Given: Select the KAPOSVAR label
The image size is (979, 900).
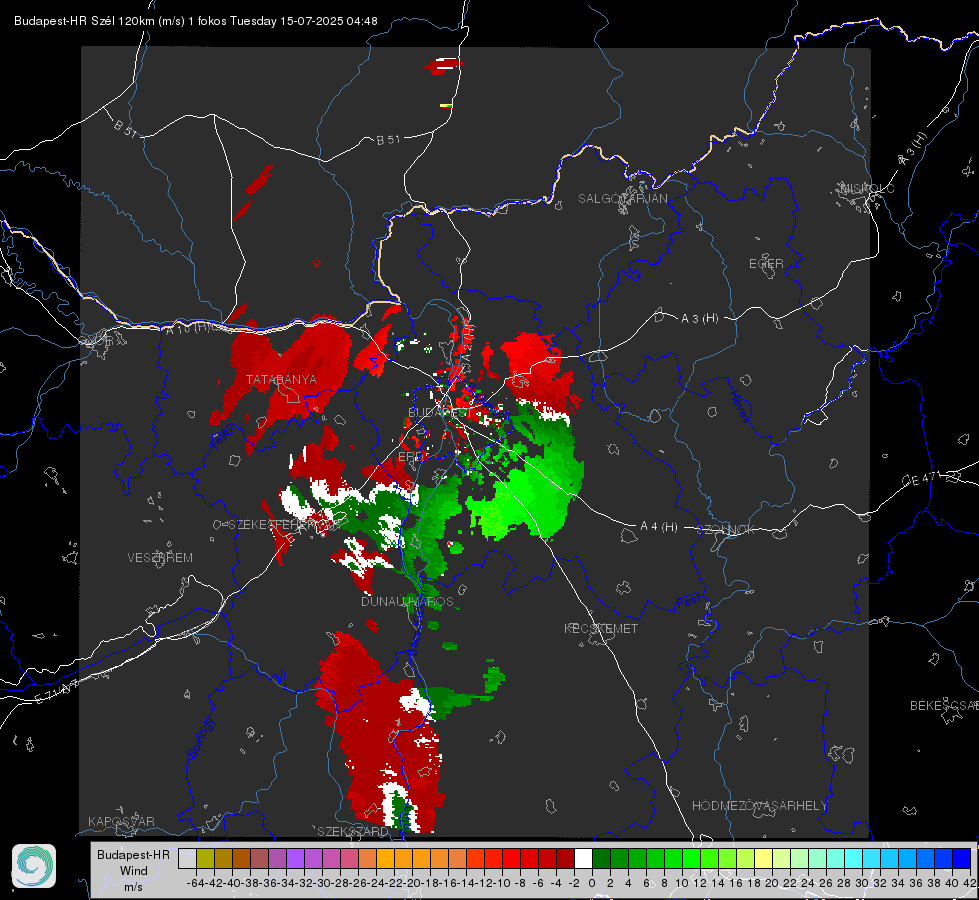Looking at the screenshot, I should (121, 821).
